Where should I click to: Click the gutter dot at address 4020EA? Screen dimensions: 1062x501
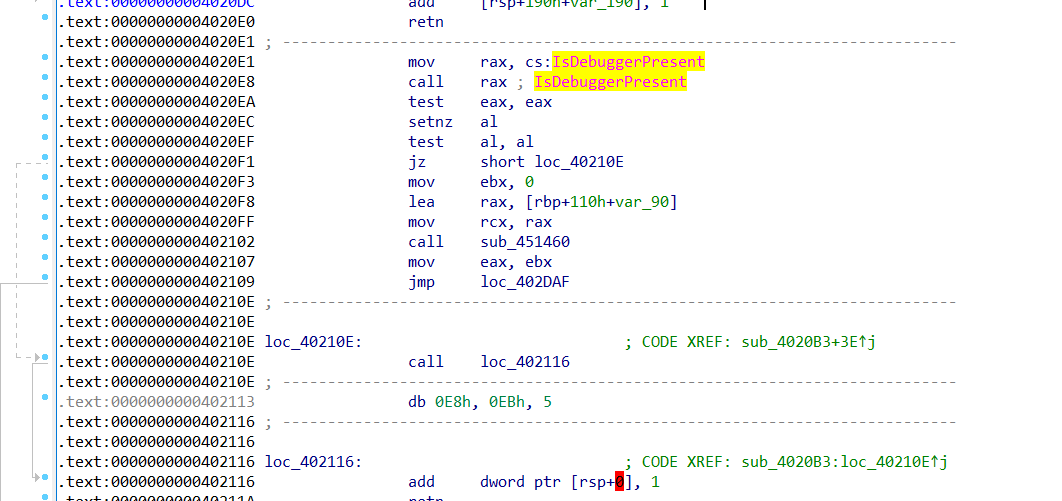pos(45,101)
